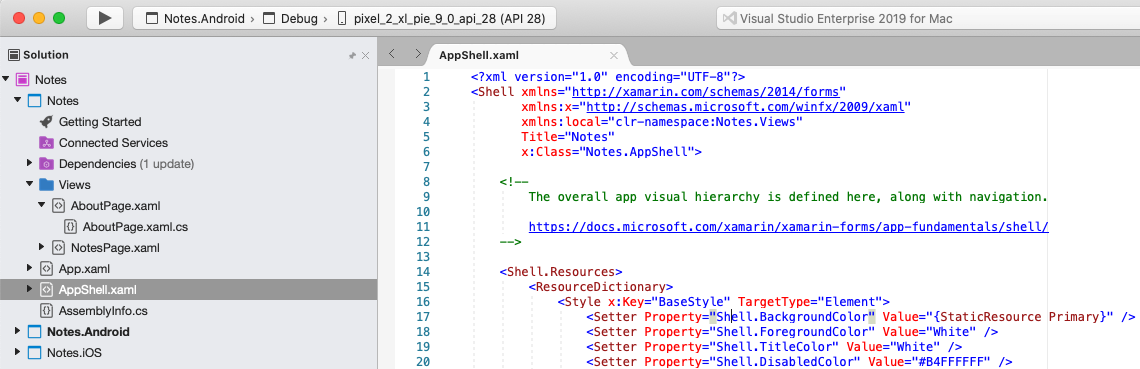This screenshot has width=1140, height=369.
Task: Close the AppShell.xaml editor tab
Action: pyautogui.click(x=614, y=55)
